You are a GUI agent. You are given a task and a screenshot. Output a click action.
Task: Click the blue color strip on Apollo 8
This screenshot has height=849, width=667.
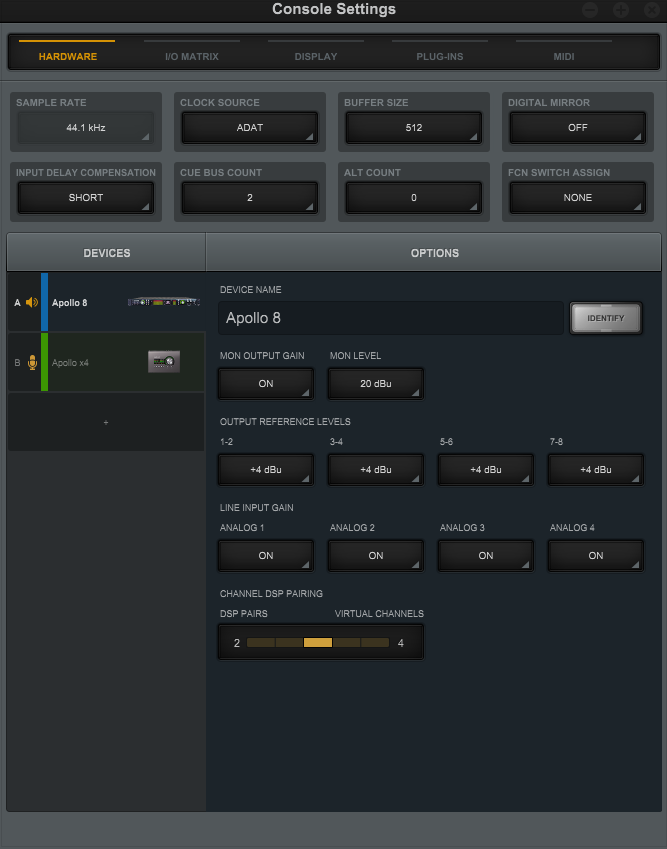(44, 302)
